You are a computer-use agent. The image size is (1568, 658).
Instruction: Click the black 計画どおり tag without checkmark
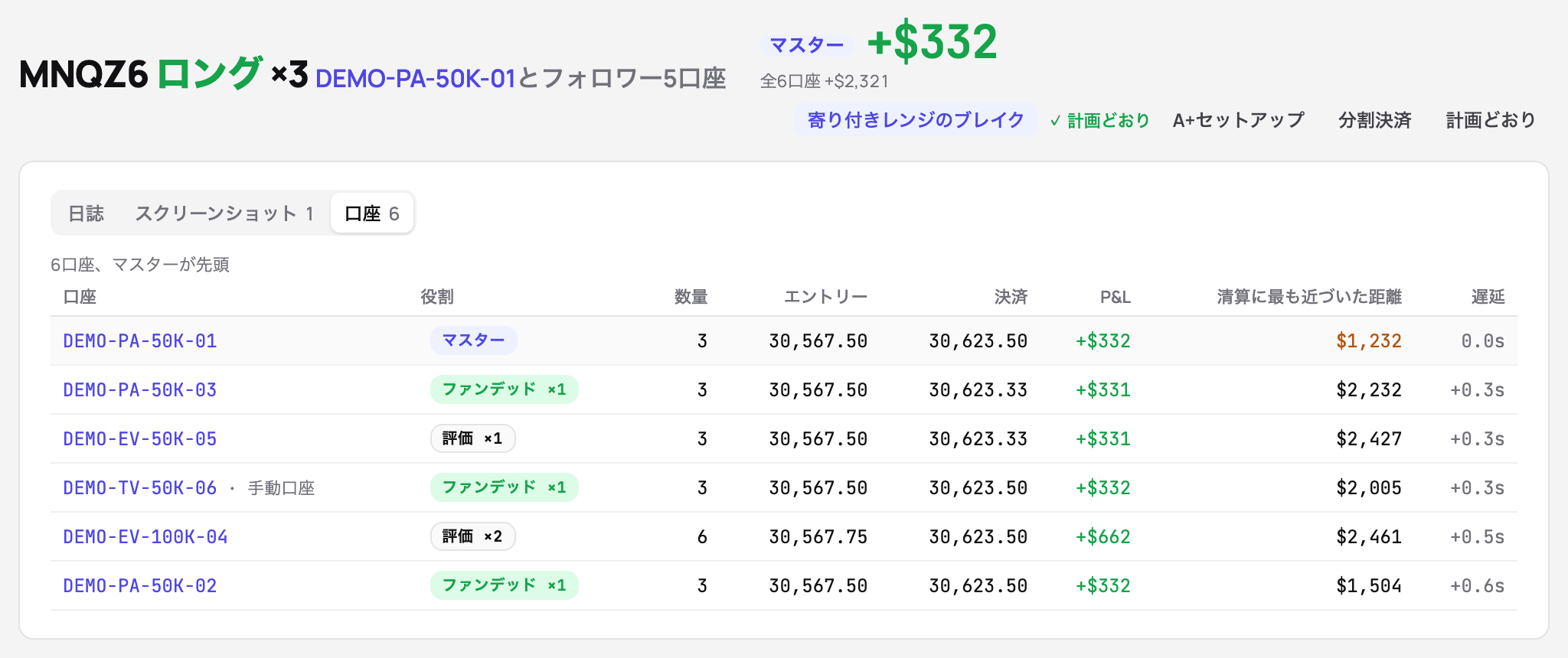1491,121
